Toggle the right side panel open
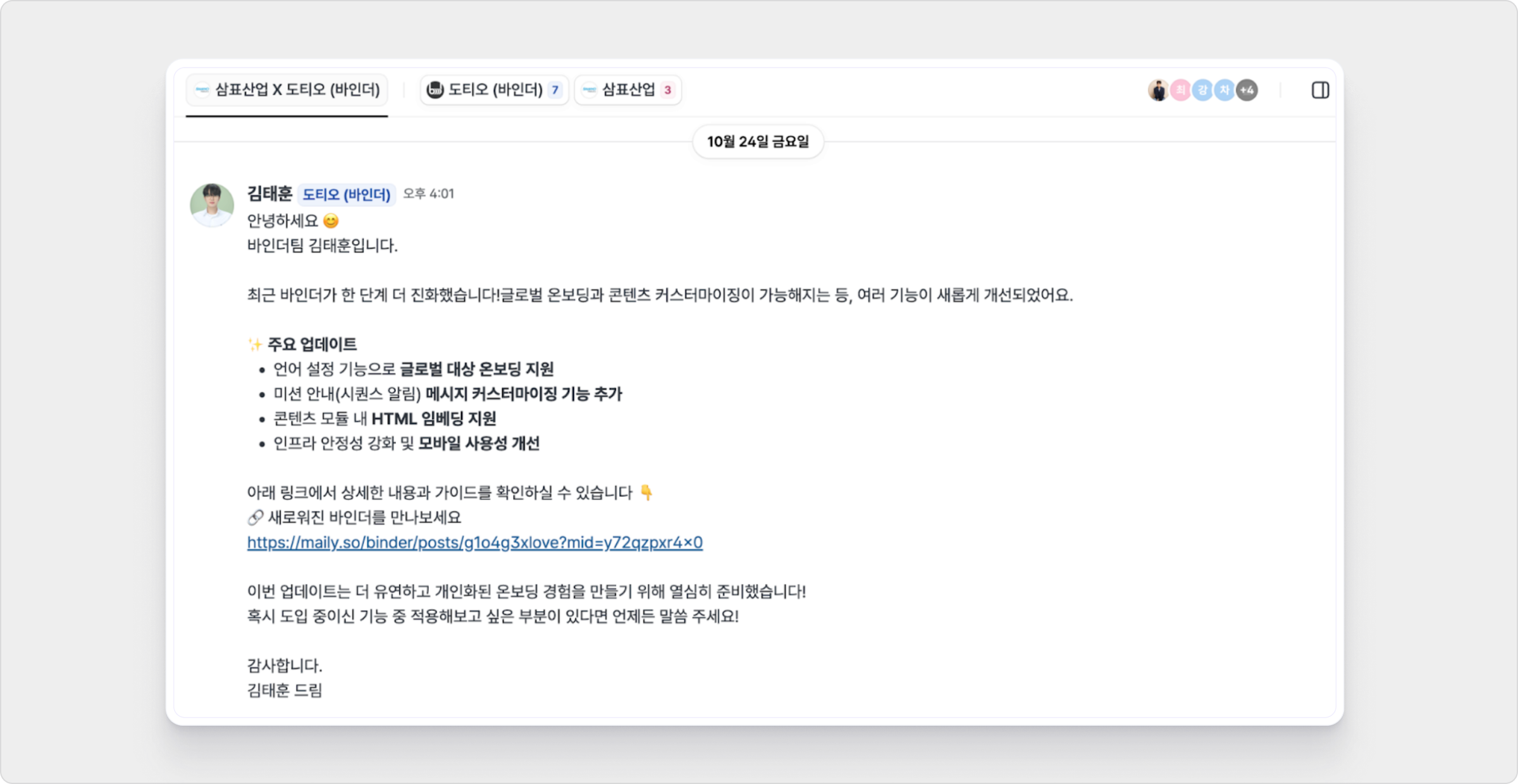1518x784 pixels. 1320,90
